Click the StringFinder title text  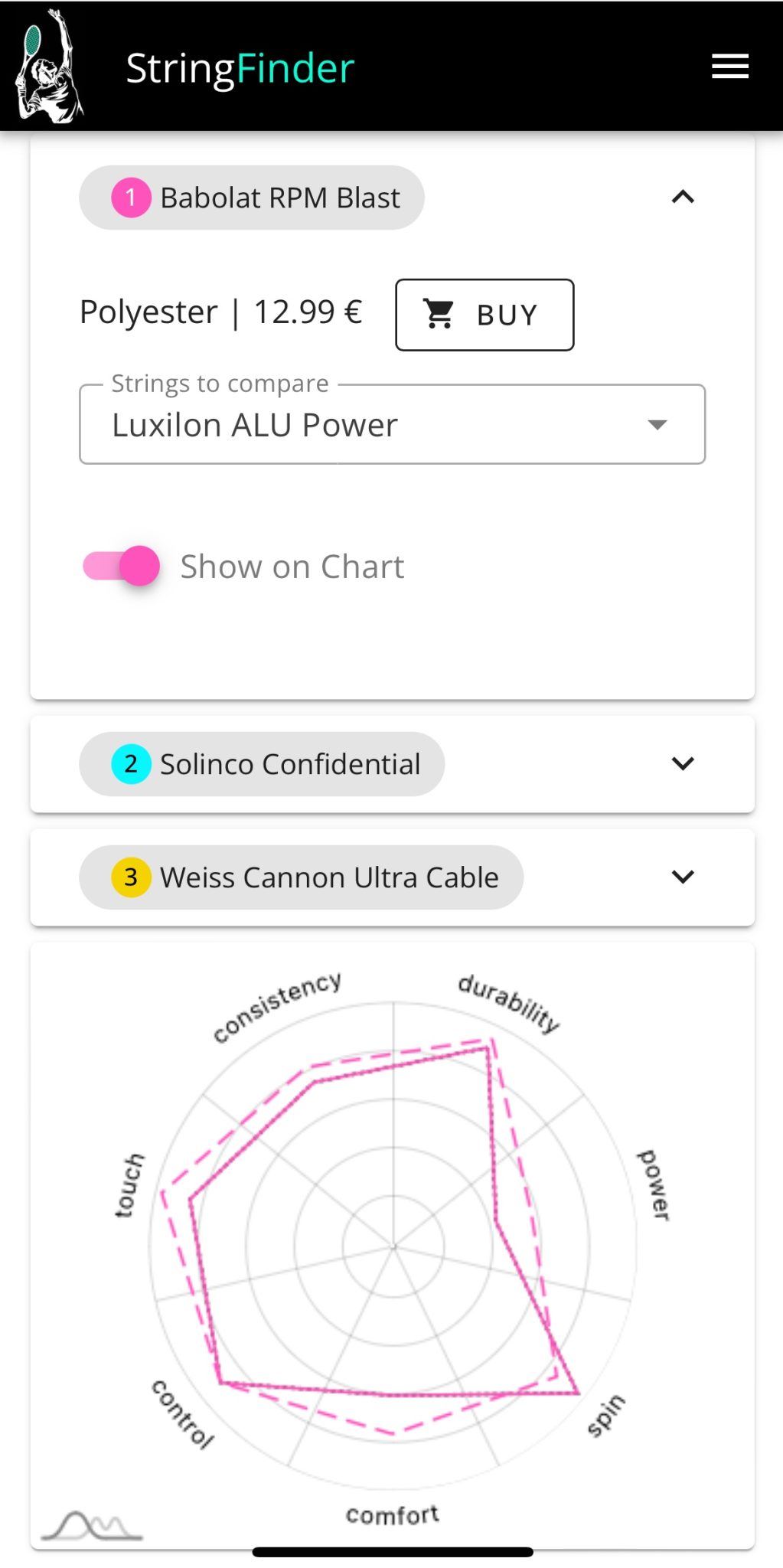240,68
